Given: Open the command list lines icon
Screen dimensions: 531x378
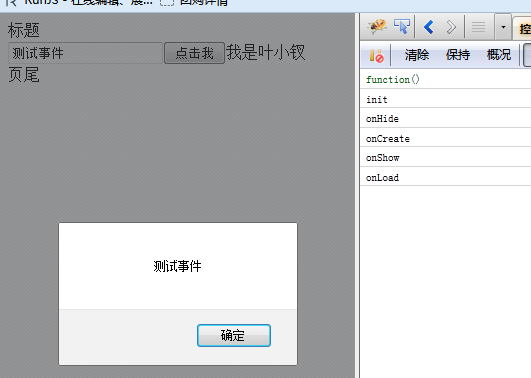Looking at the screenshot, I should [478, 27].
